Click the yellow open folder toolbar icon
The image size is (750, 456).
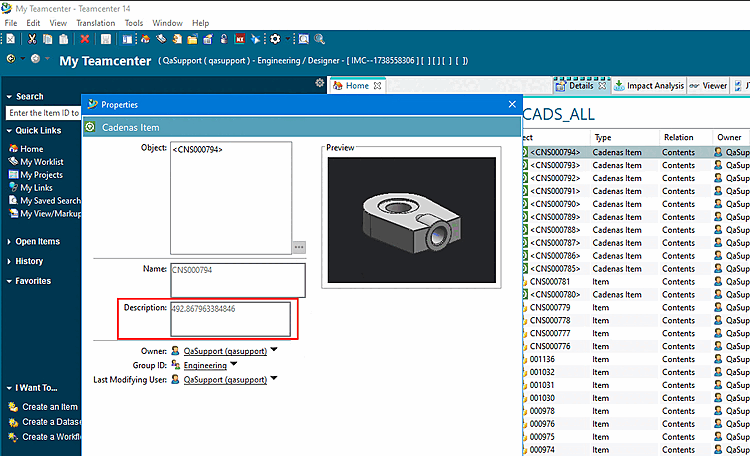point(192,39)
